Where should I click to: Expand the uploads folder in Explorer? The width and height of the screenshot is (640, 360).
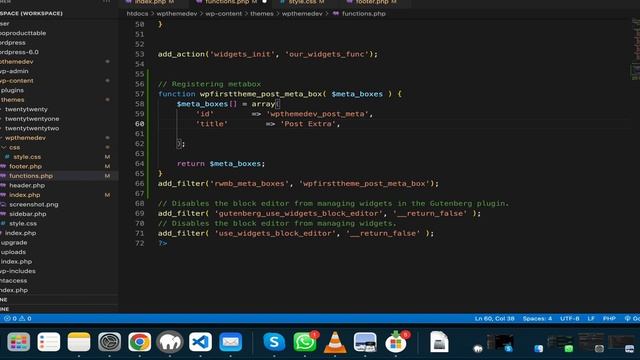[x=13, y=252]
